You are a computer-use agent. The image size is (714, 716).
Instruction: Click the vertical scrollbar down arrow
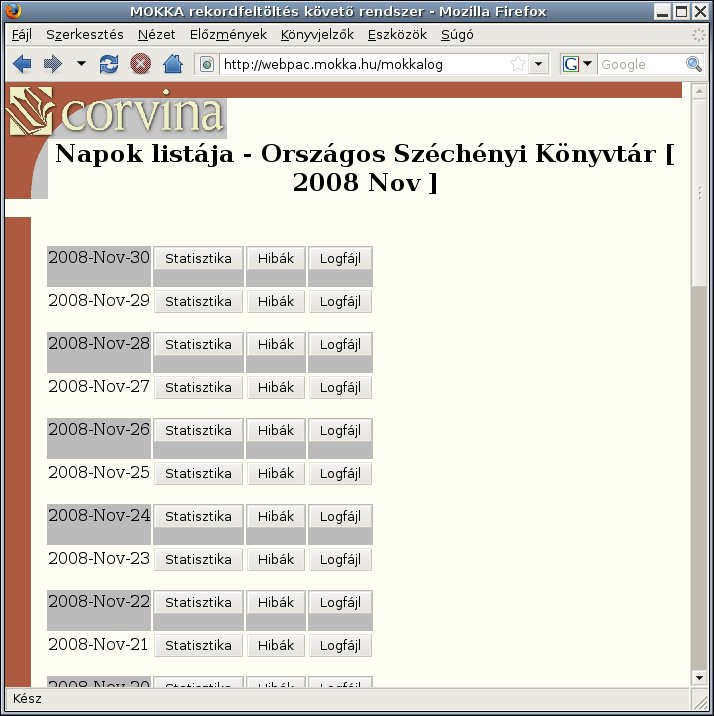coord(699,679)
